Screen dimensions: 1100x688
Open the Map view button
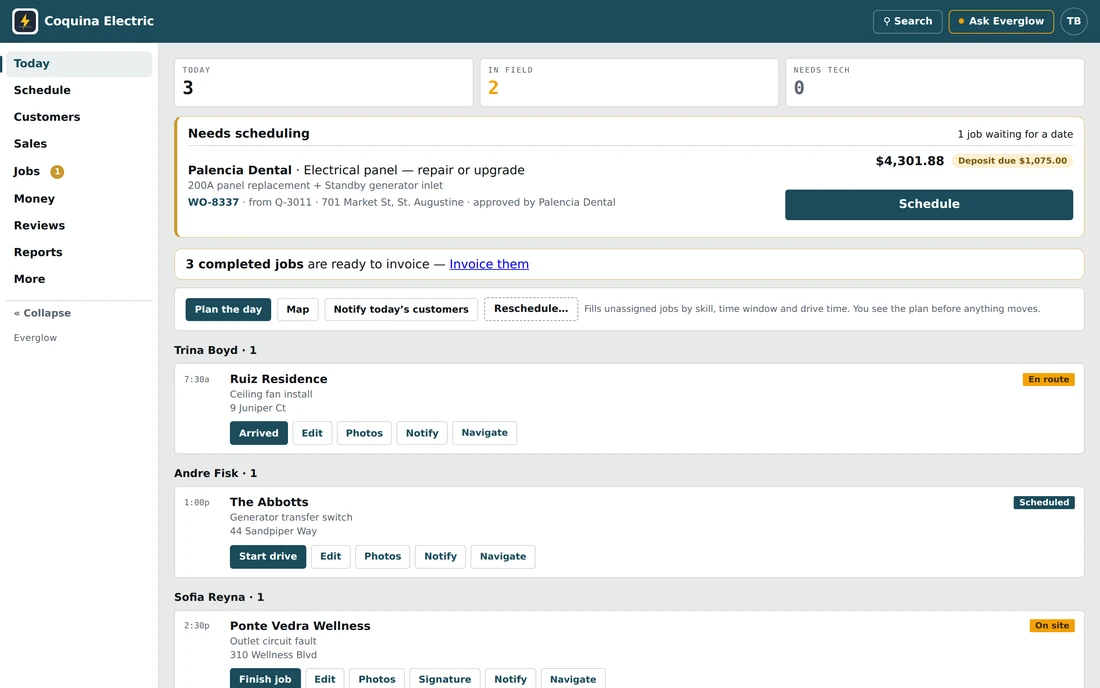coord(297,309)
